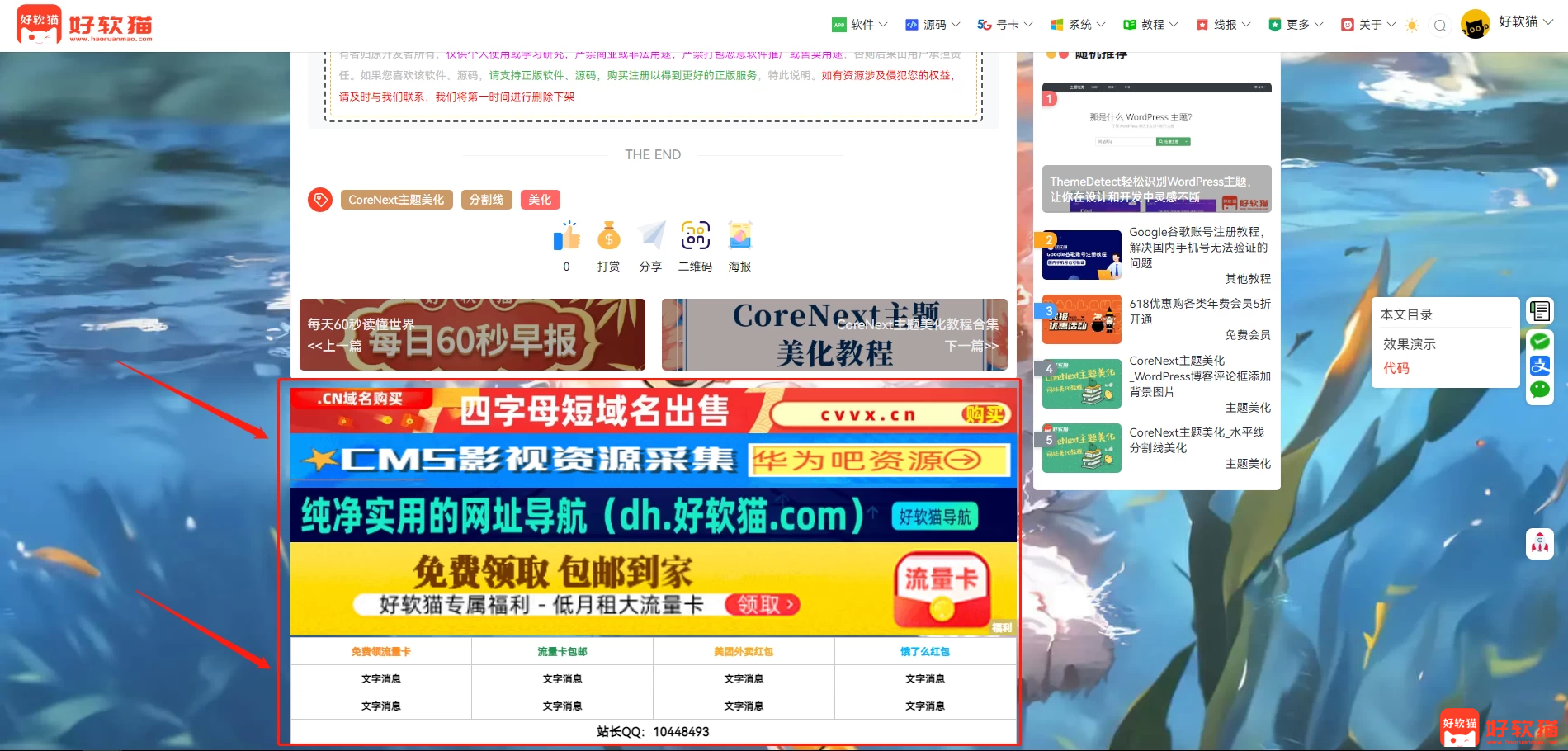This screenshot has height=751, width=1568.
Task: Show the 二维码 QR code icon
Action: click(x=695, y=236)
